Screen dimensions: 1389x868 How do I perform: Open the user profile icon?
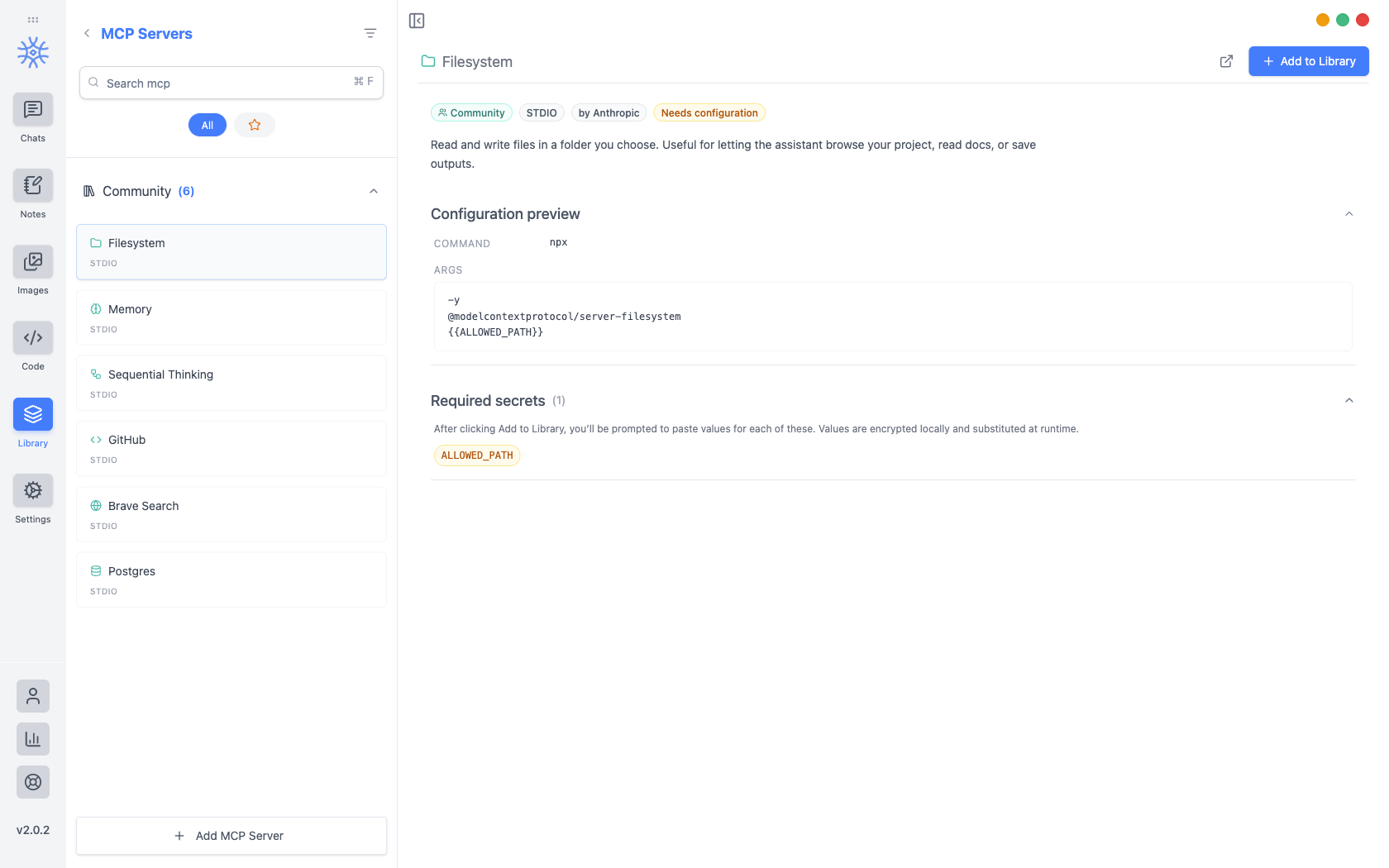click(x=33, y=696)
